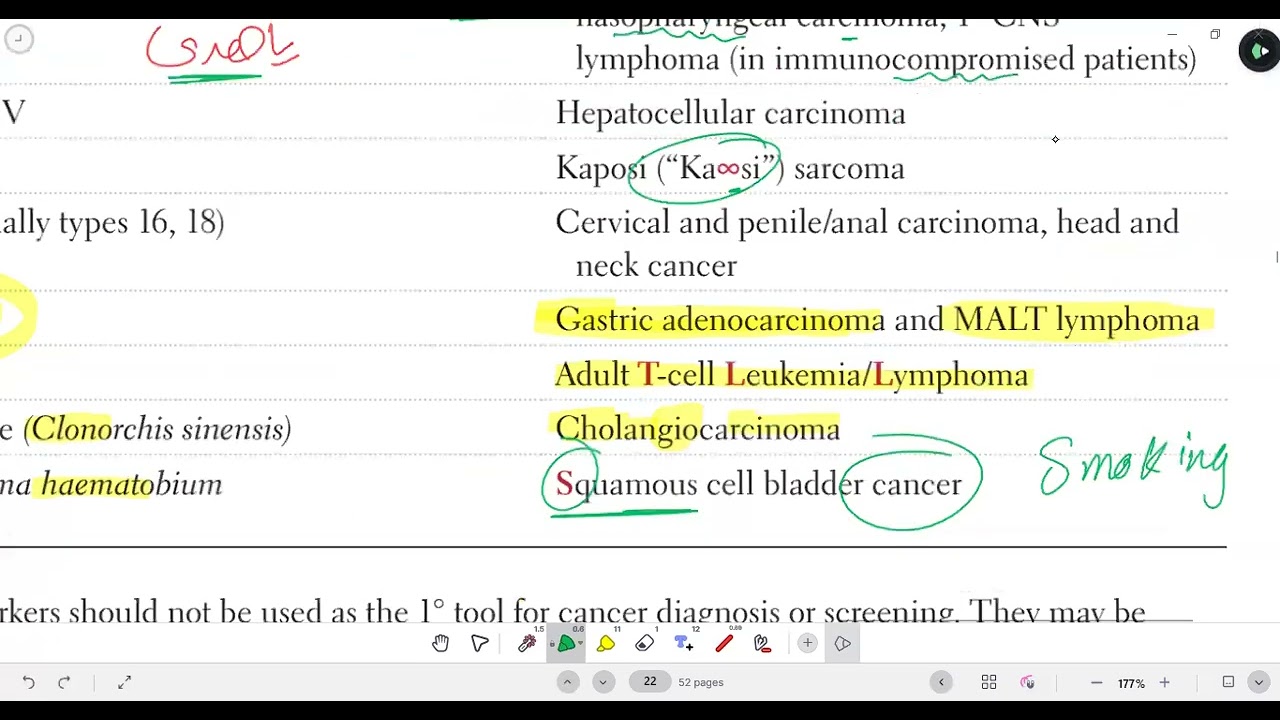Pick the laser pointer pen tool

[527, 643]
